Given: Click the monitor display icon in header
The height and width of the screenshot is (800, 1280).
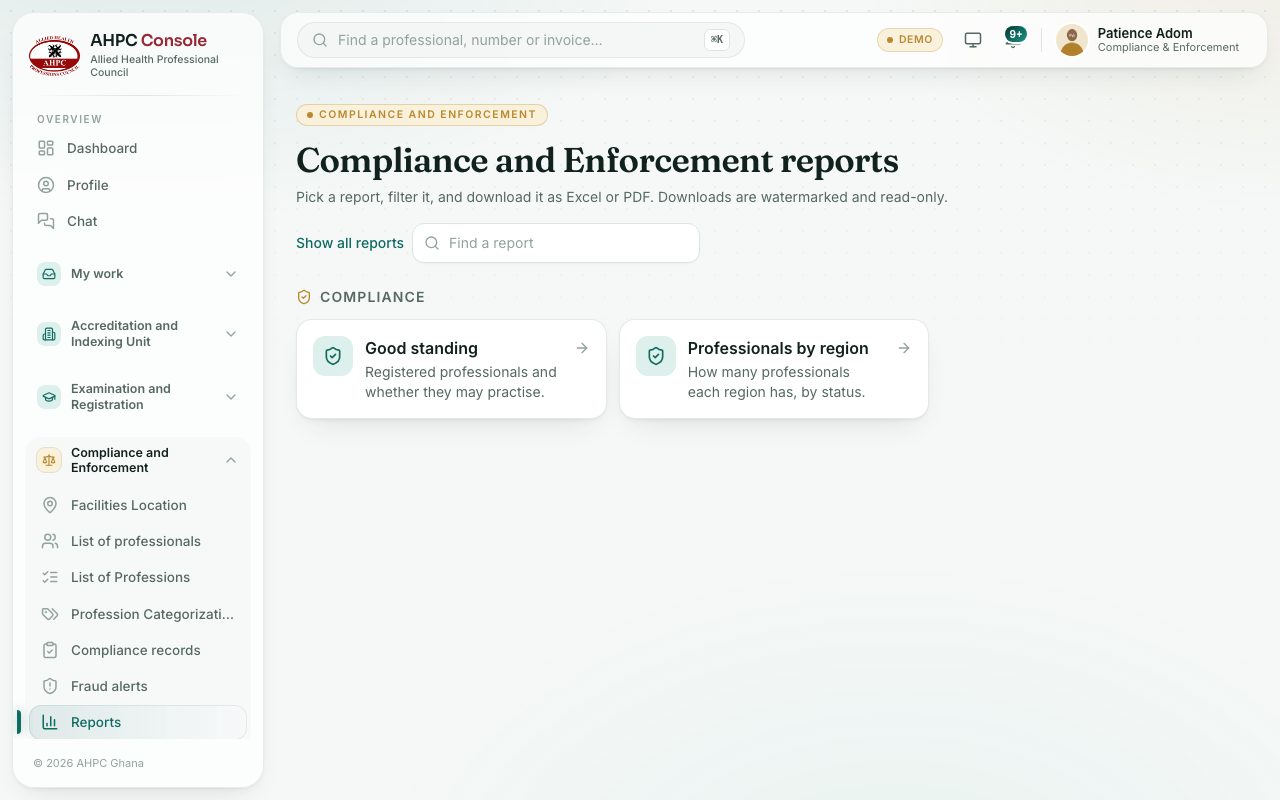Looking at the screenshot, I should point(973,40).
